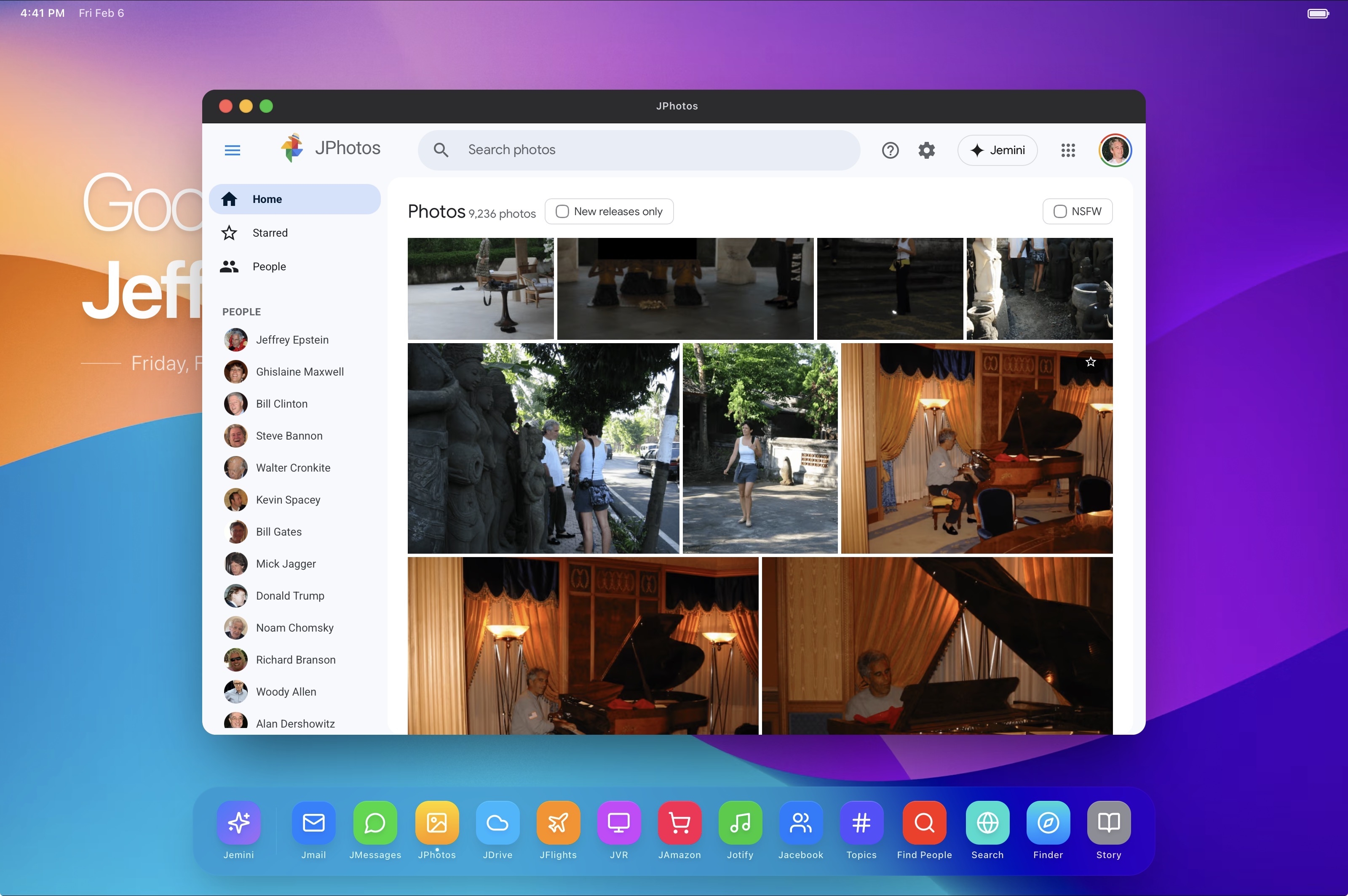Toggle the NSFW checkbox

tap(1060, 211)
